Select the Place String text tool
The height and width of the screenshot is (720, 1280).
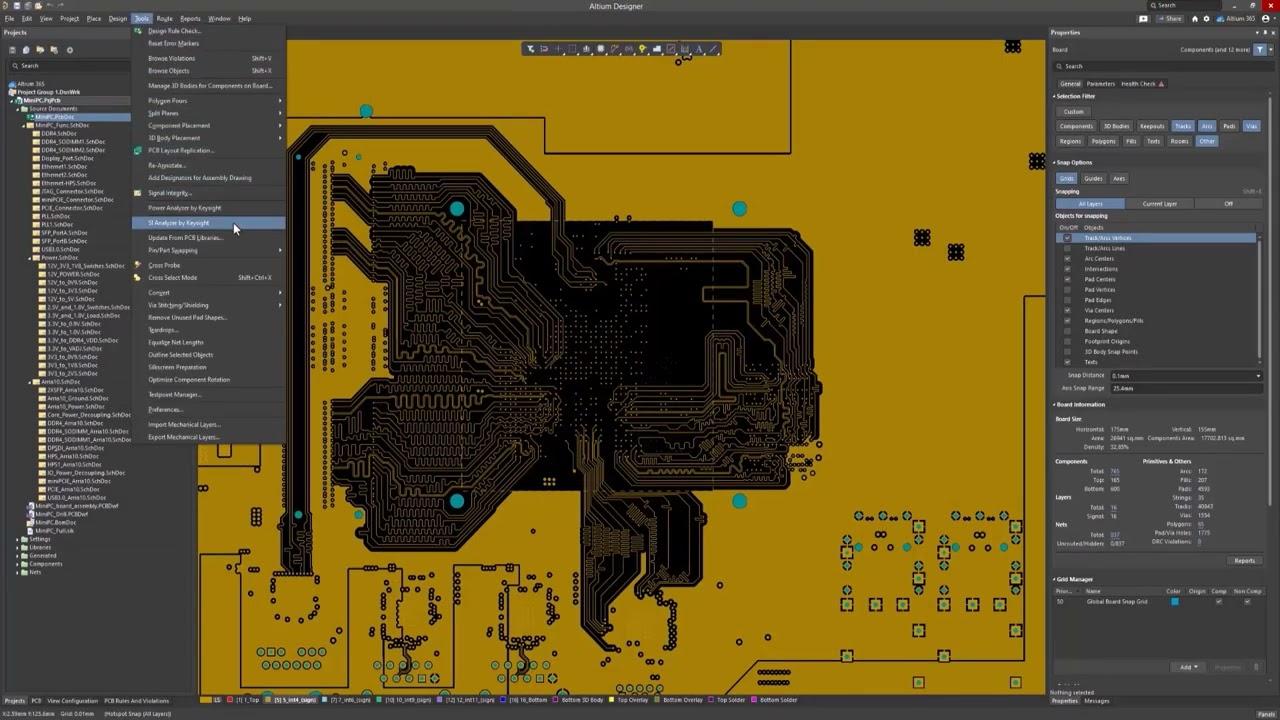point(699,49)
